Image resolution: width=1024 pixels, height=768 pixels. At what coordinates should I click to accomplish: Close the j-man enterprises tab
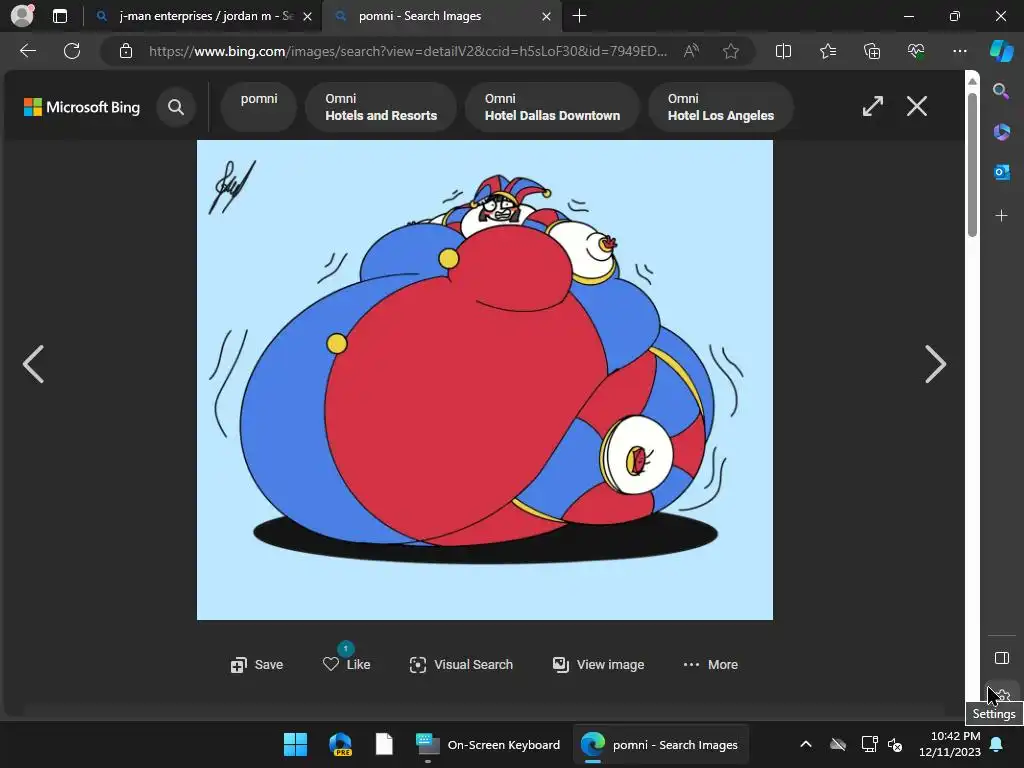click(x=307, y=16)
